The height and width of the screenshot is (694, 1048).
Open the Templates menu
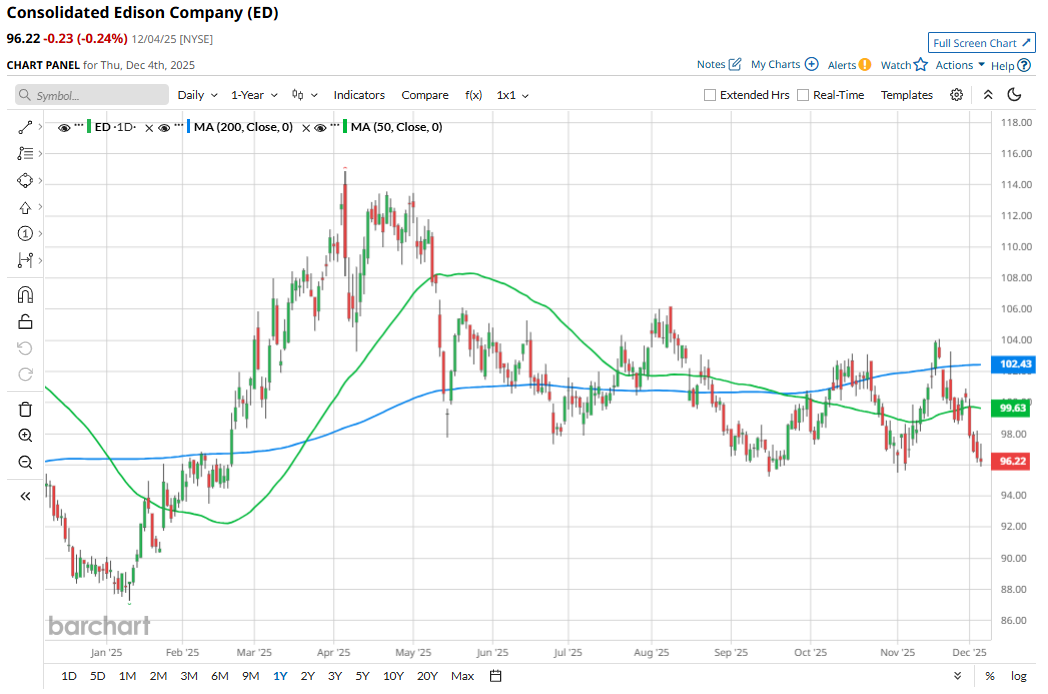pyautogui.click(x=906, y=95)
